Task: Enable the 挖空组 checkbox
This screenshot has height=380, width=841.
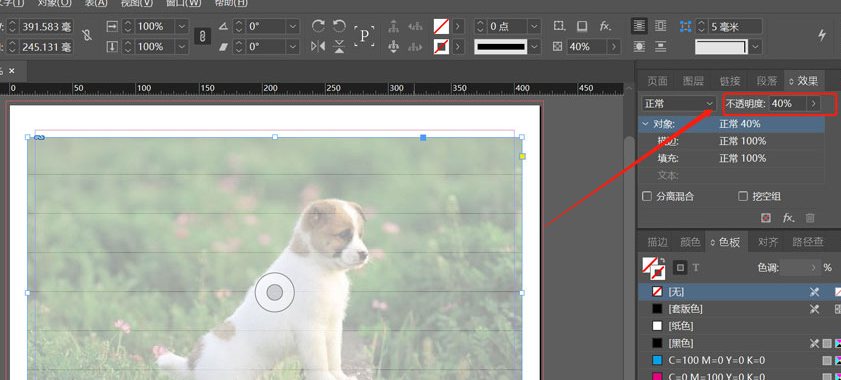Action: click(743, 196)
